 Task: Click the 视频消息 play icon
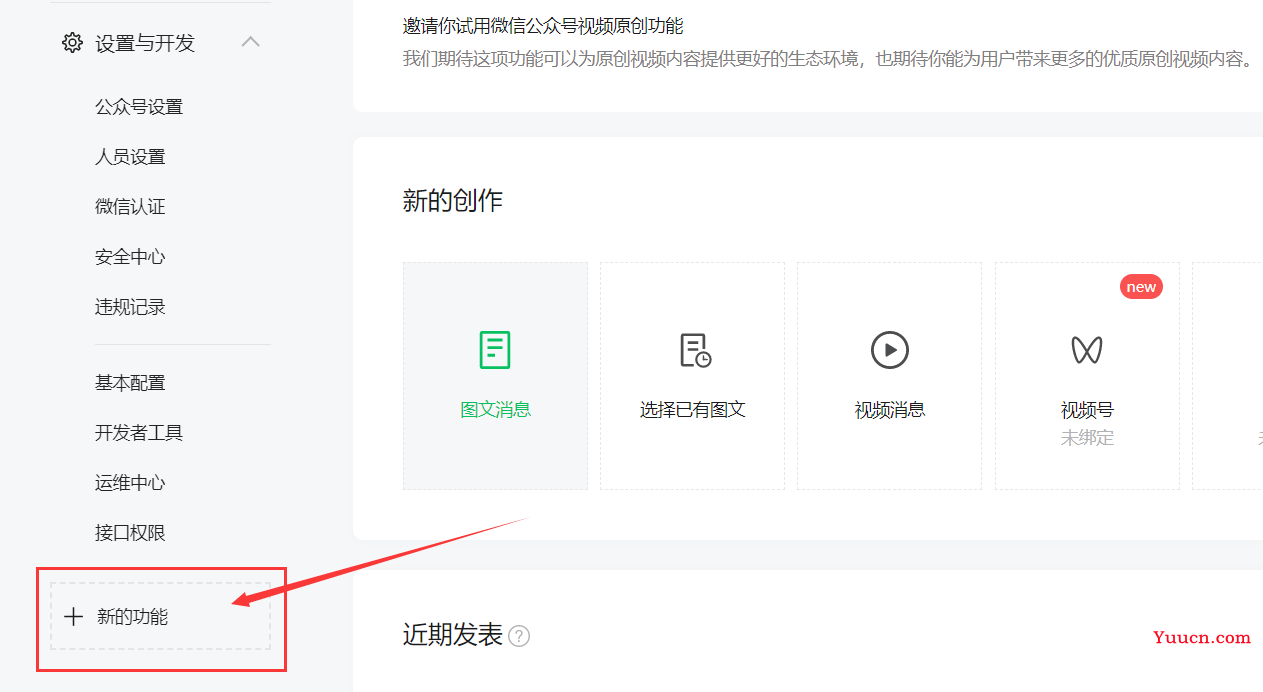pyautogui.click(x=890, y=350)
